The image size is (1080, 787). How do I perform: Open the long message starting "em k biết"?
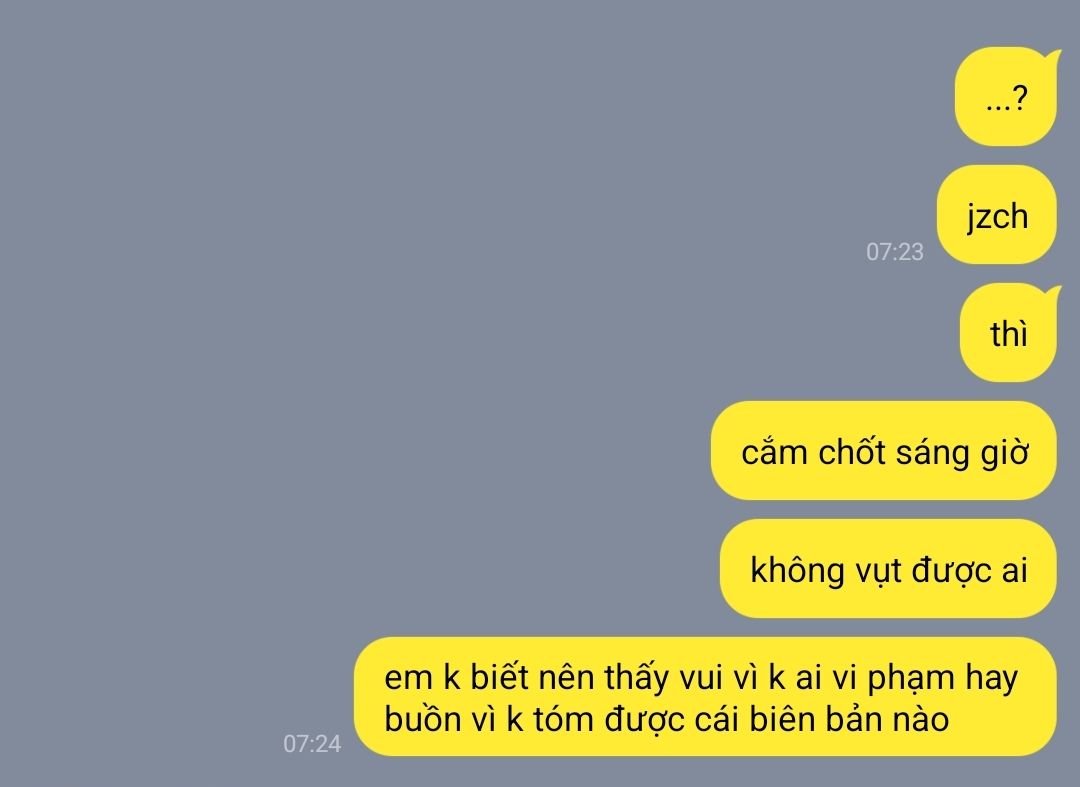coord(705,697)
